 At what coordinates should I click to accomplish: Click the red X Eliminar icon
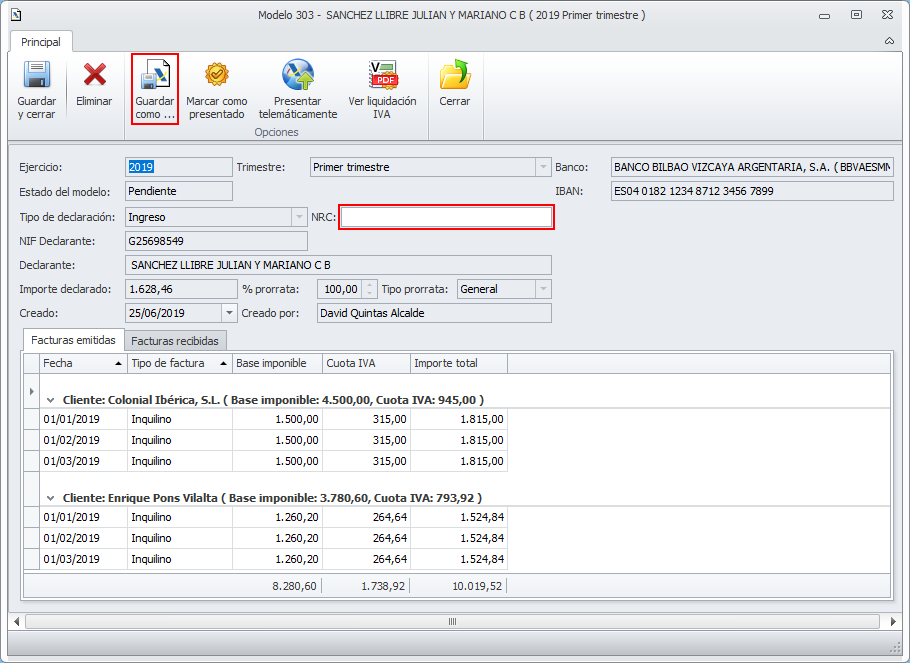coord(95,75)
